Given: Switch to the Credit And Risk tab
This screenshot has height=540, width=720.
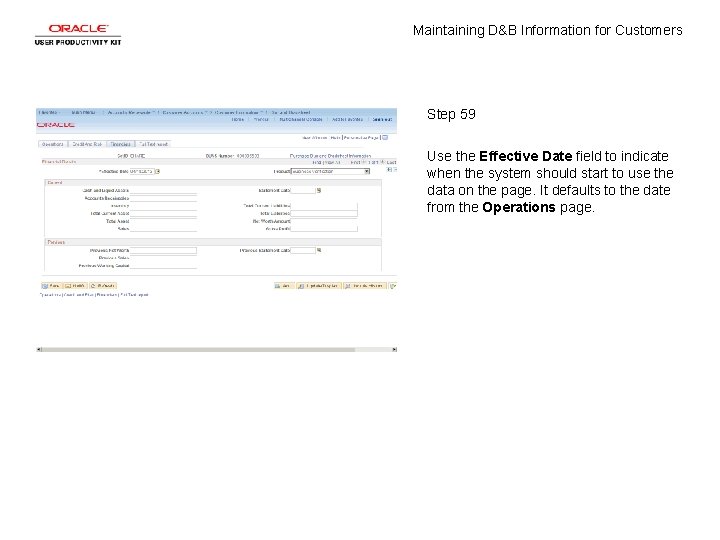Looking at the screenshot, I should point(87,144).
